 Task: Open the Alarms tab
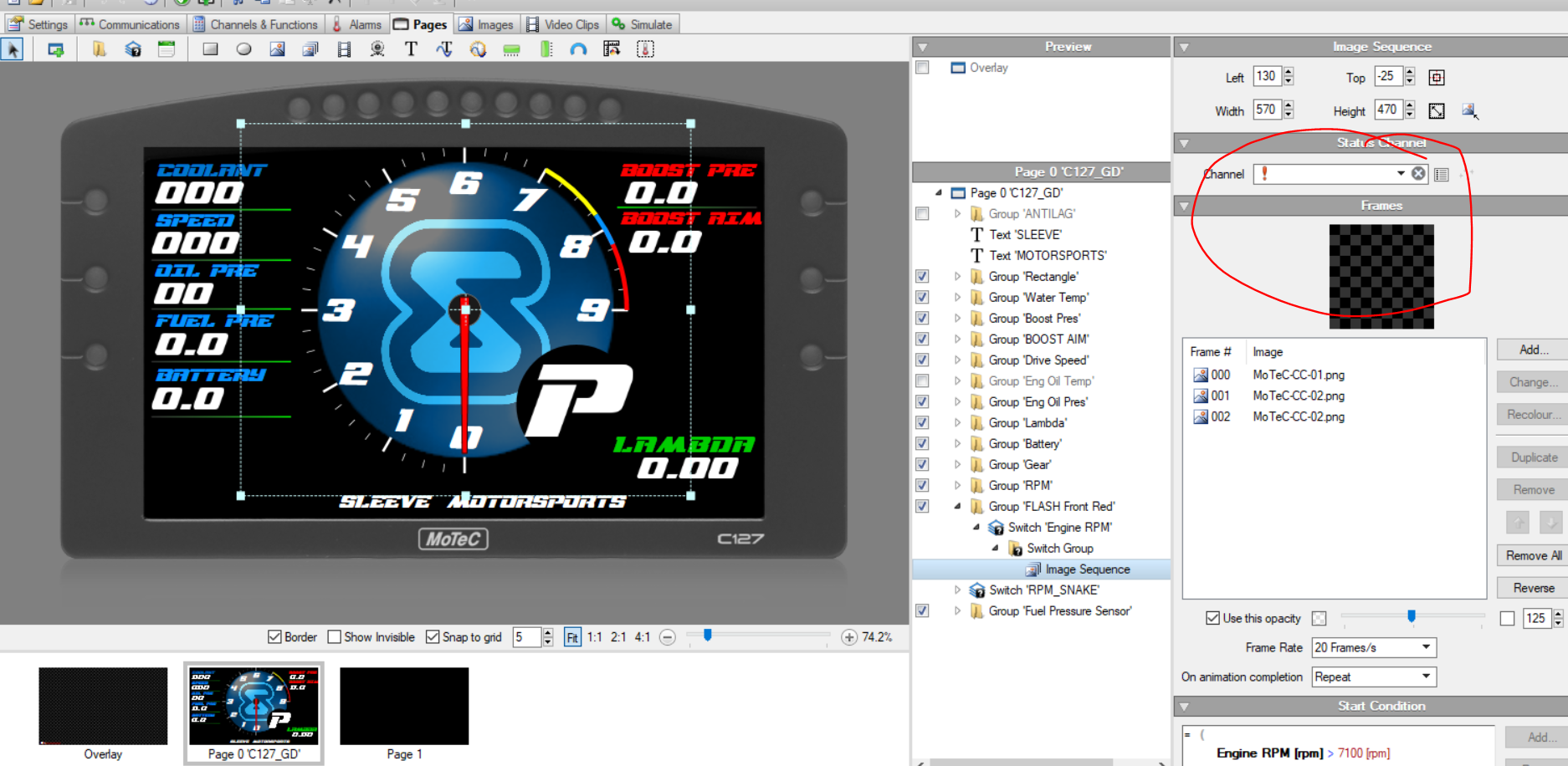click(357, 24)
